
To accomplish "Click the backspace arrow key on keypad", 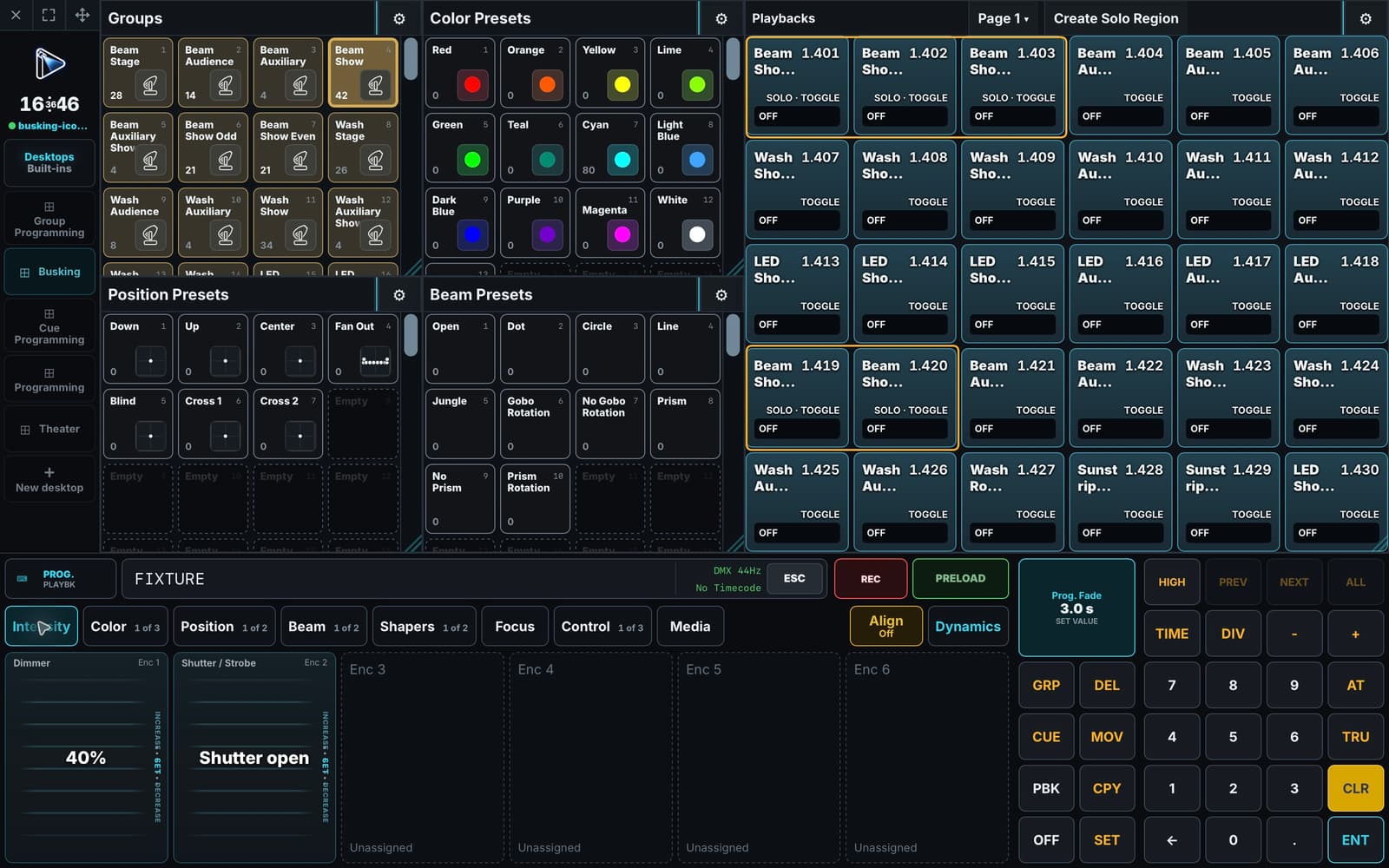I will (x=1171, y=840).
